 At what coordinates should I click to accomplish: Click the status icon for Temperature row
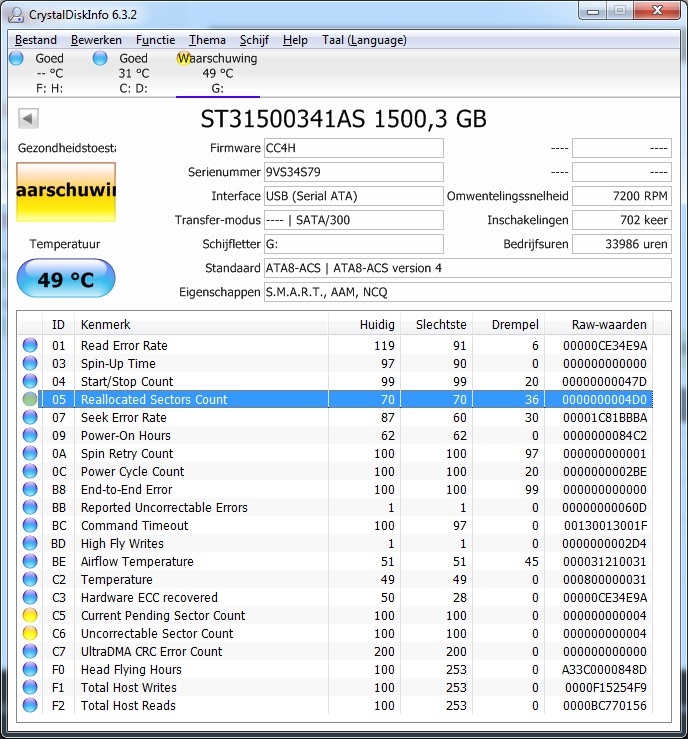coord(30,579)
